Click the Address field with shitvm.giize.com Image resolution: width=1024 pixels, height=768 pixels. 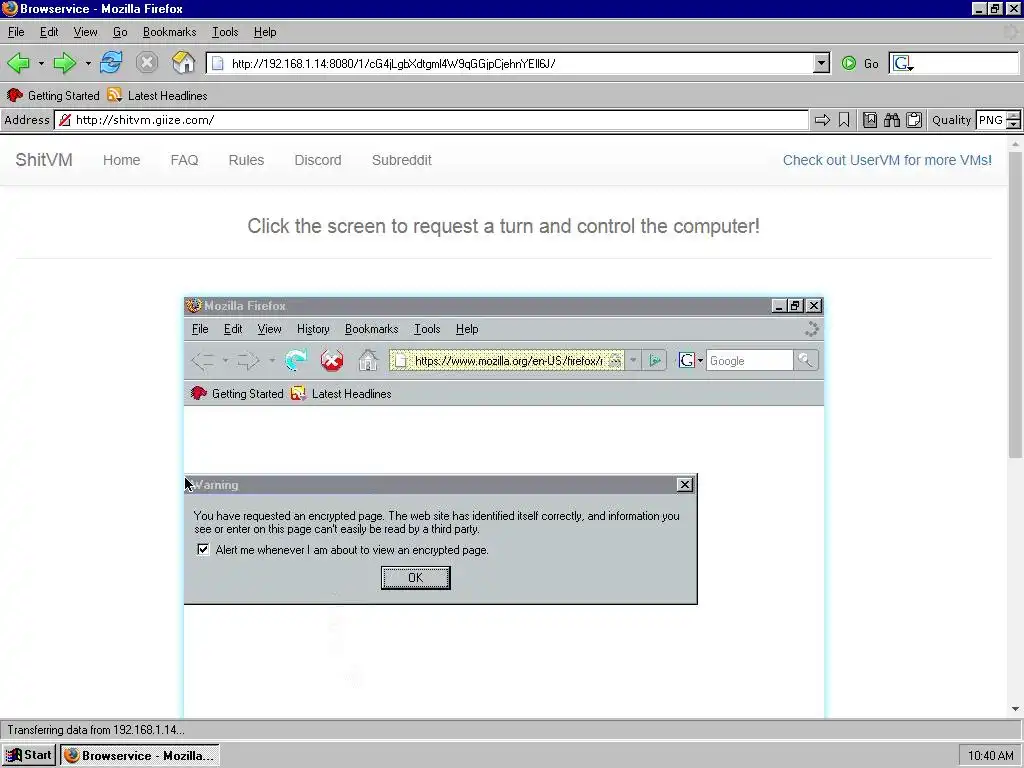(x=432, y=120)
